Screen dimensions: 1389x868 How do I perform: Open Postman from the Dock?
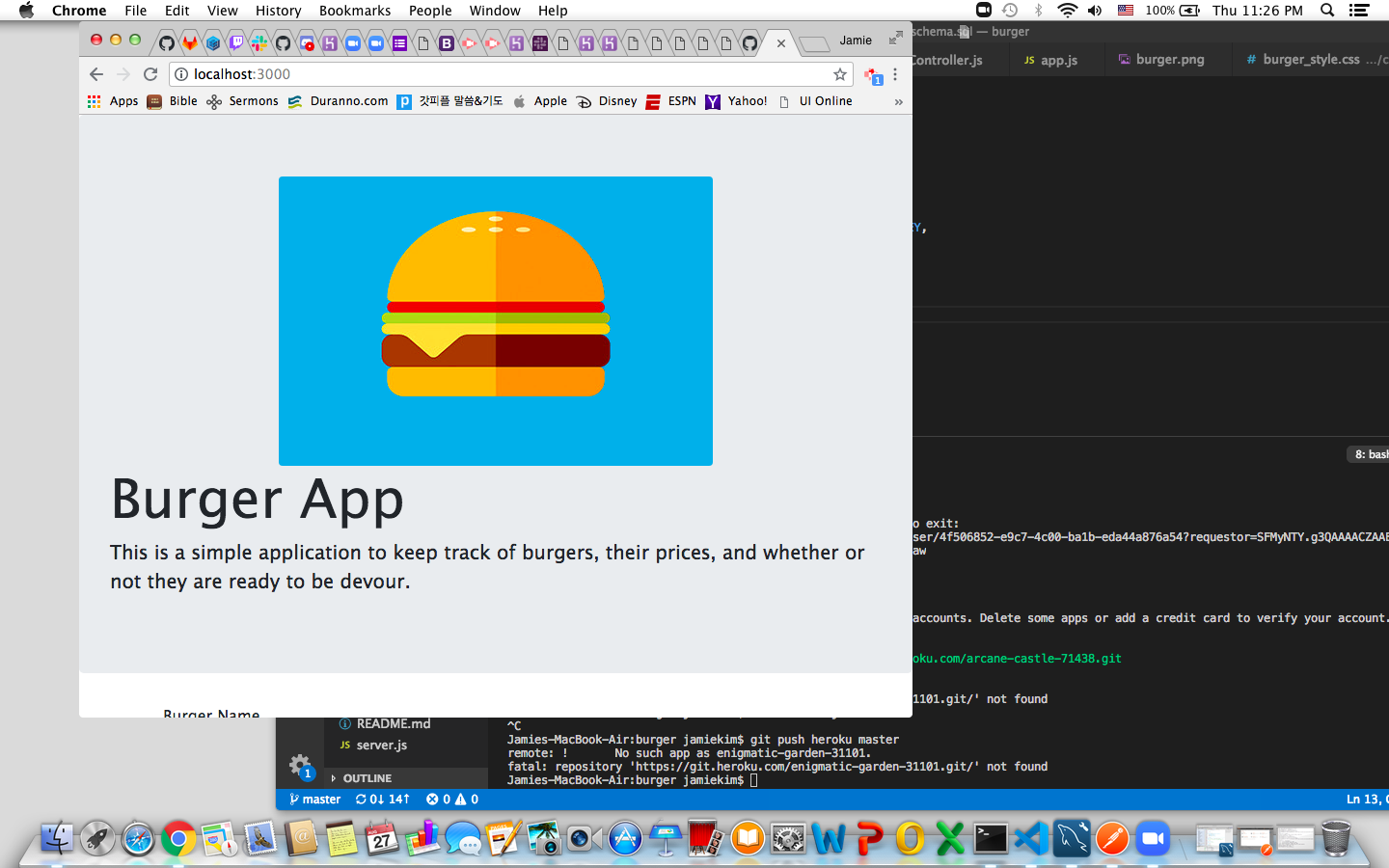(1111, 839)
